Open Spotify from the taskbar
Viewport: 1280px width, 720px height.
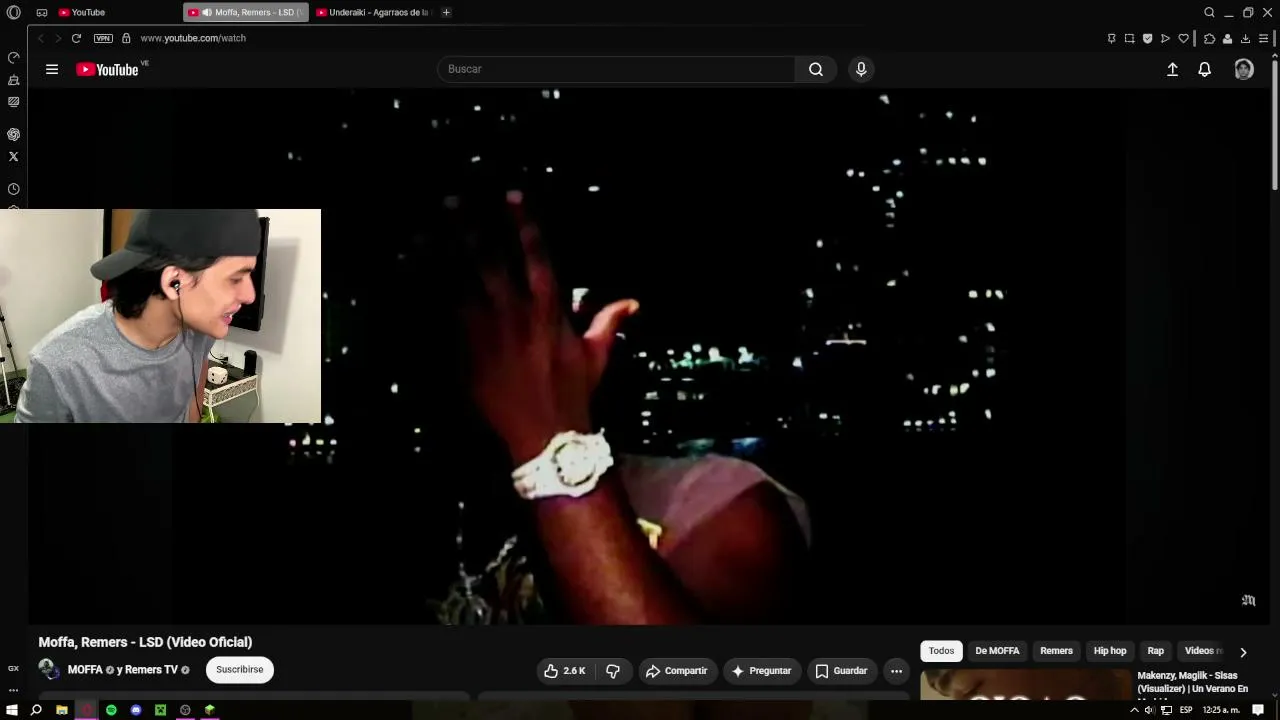point(111,710)
